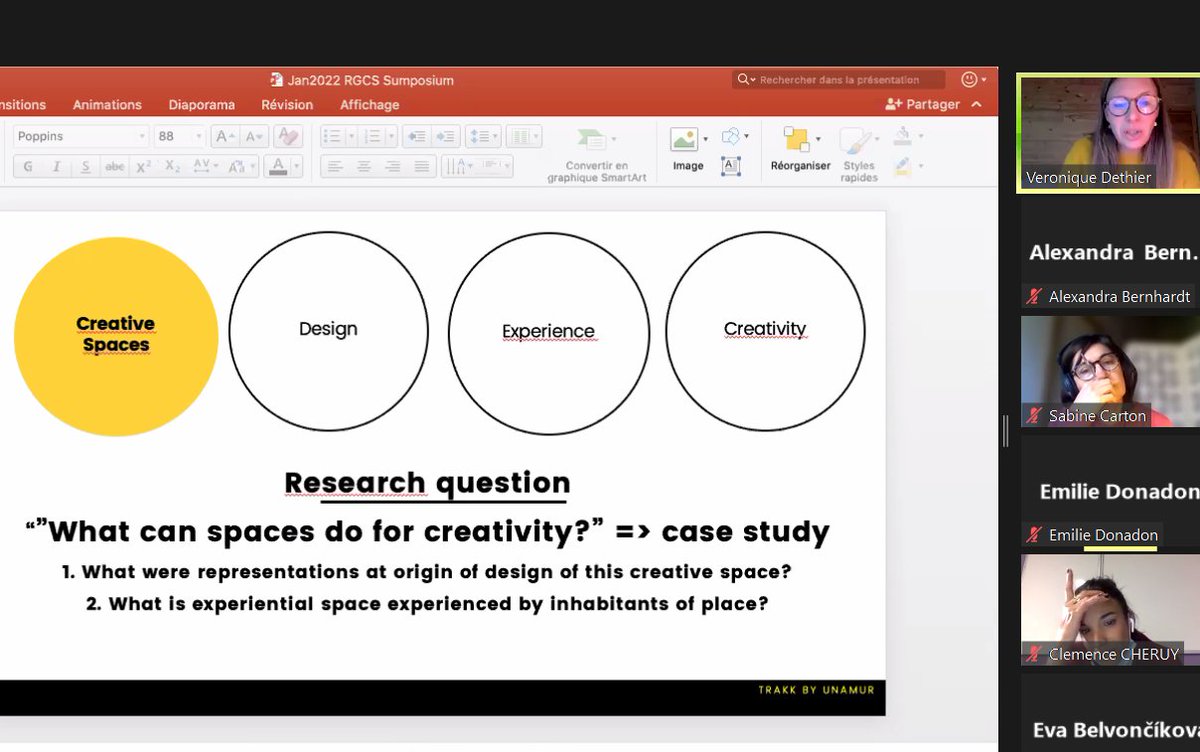This screenshot has height=752, width=1200.
Task: Open the Diaporama tab
Action: (x=201, y=104)
